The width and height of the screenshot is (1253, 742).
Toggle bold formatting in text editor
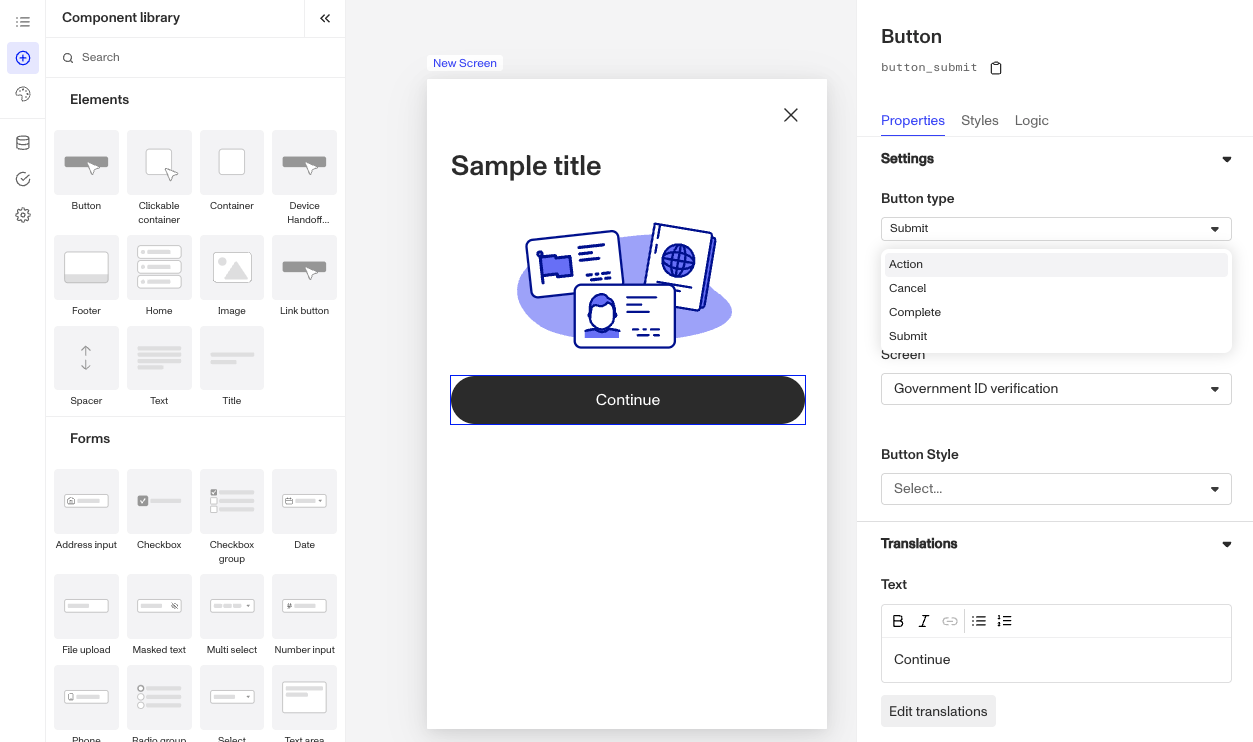(x=898, y=621)
